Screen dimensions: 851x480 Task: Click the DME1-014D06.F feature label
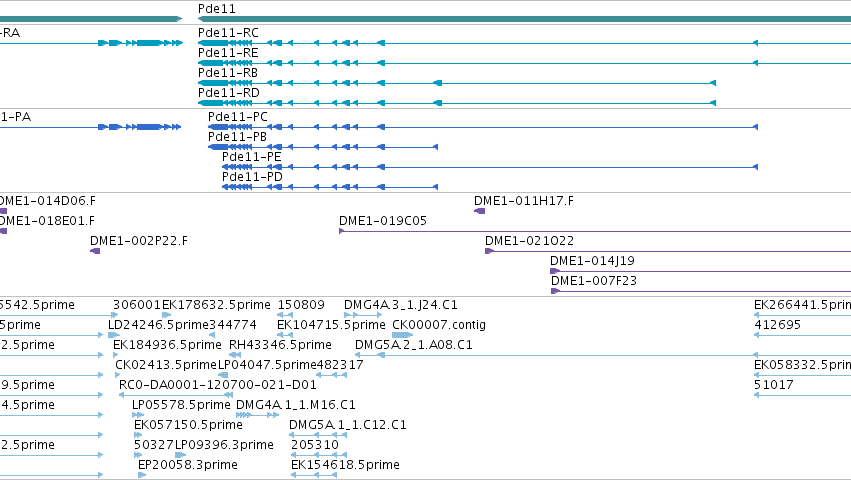pos(47,201)
